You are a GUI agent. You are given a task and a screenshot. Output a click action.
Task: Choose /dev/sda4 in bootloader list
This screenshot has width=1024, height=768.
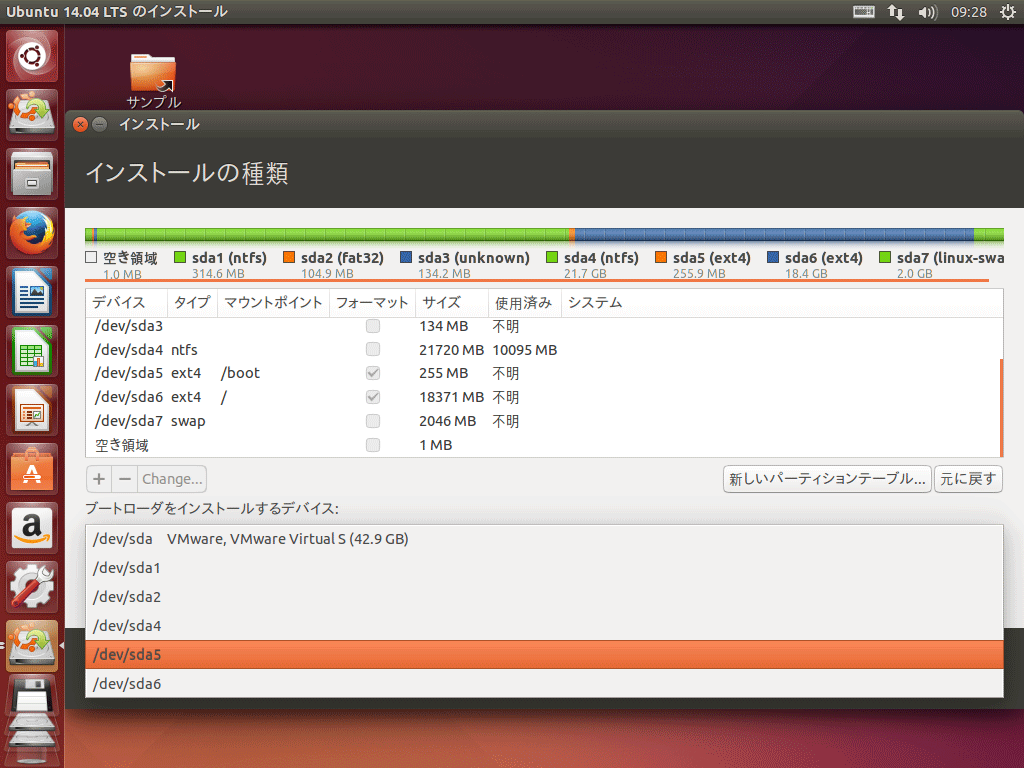544,626
